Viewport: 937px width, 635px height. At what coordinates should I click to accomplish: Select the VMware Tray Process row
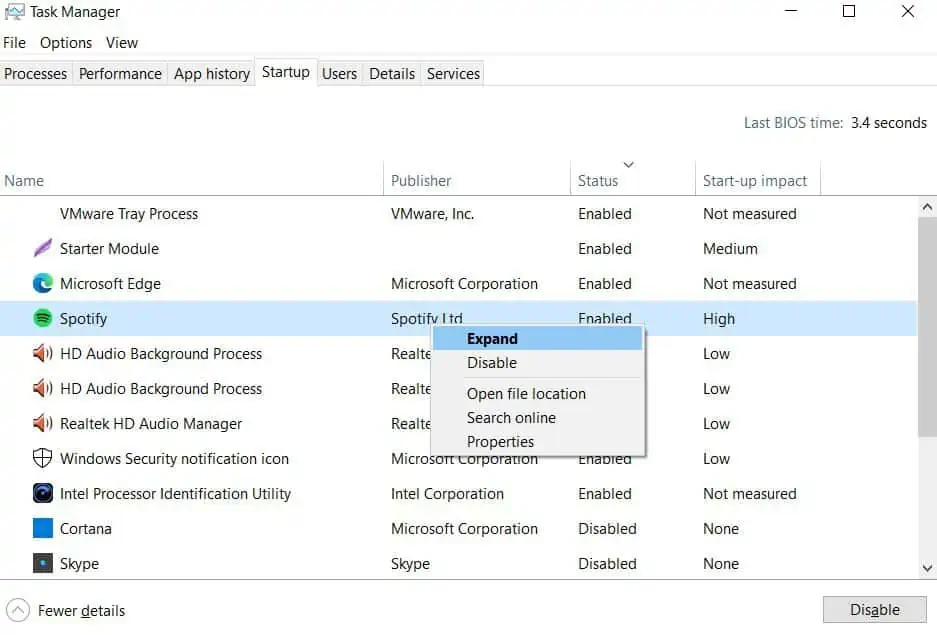[458, 214]
